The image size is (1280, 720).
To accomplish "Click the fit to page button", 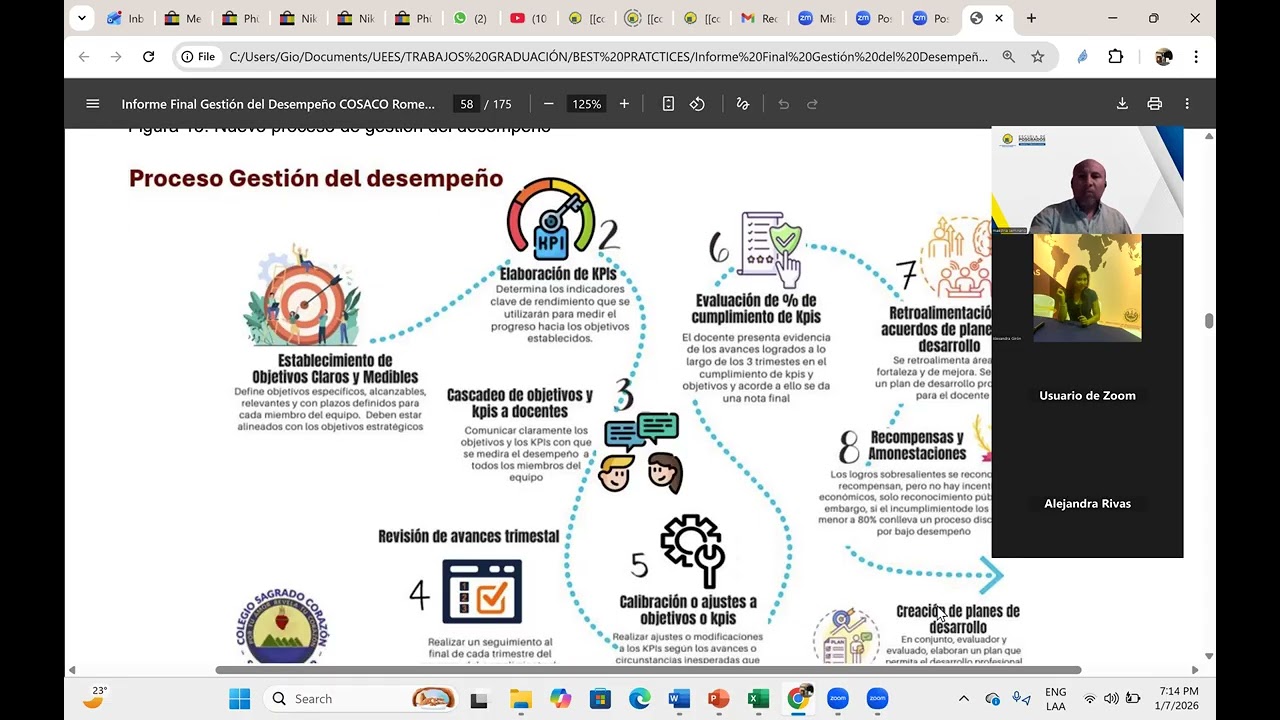I will pos(668,104).
